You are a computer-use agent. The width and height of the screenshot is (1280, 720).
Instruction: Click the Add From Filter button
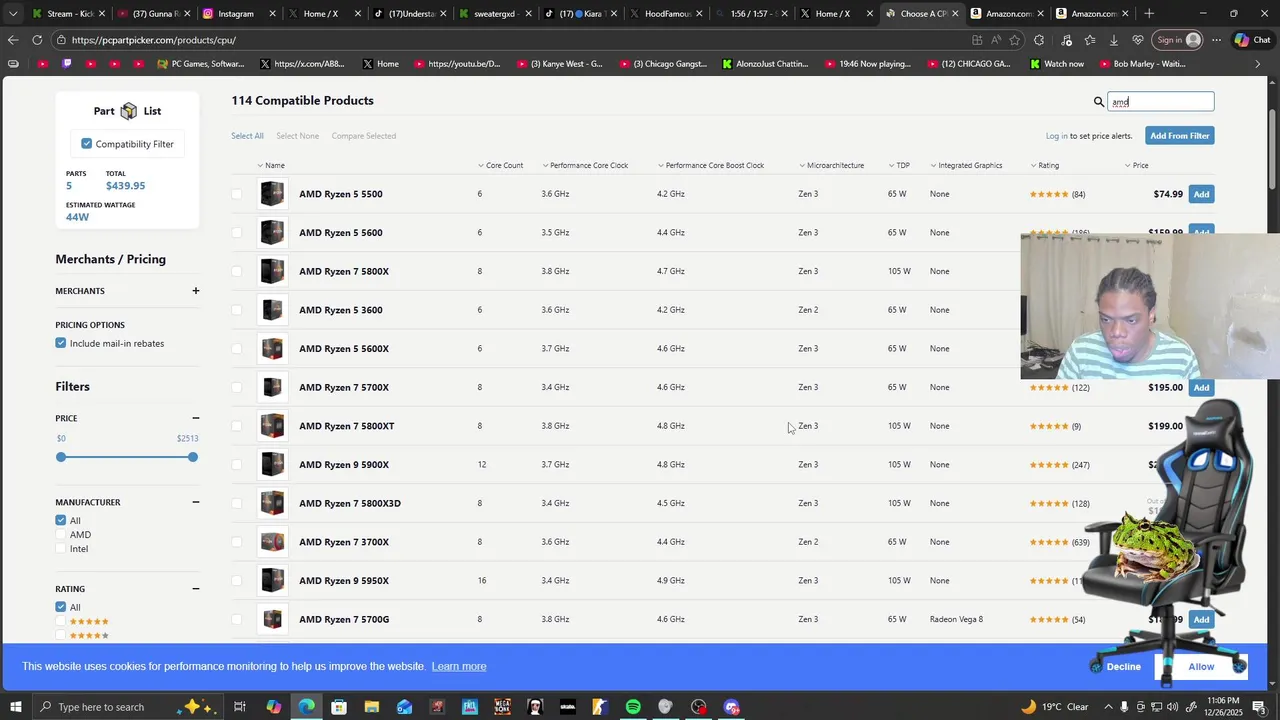[1179, 136]
